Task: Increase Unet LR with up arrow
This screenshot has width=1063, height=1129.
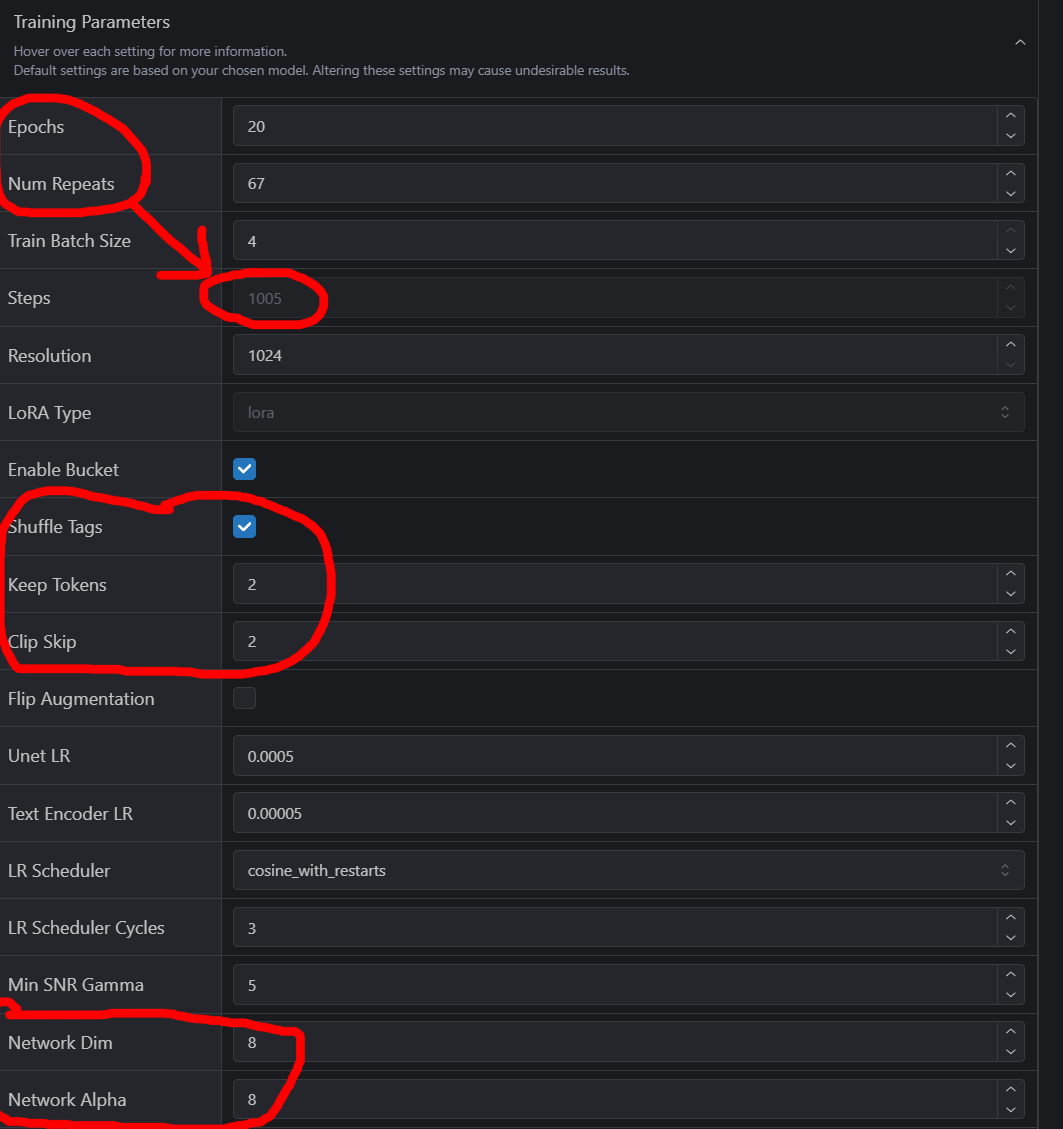Action: click(x=1010, y=746)
